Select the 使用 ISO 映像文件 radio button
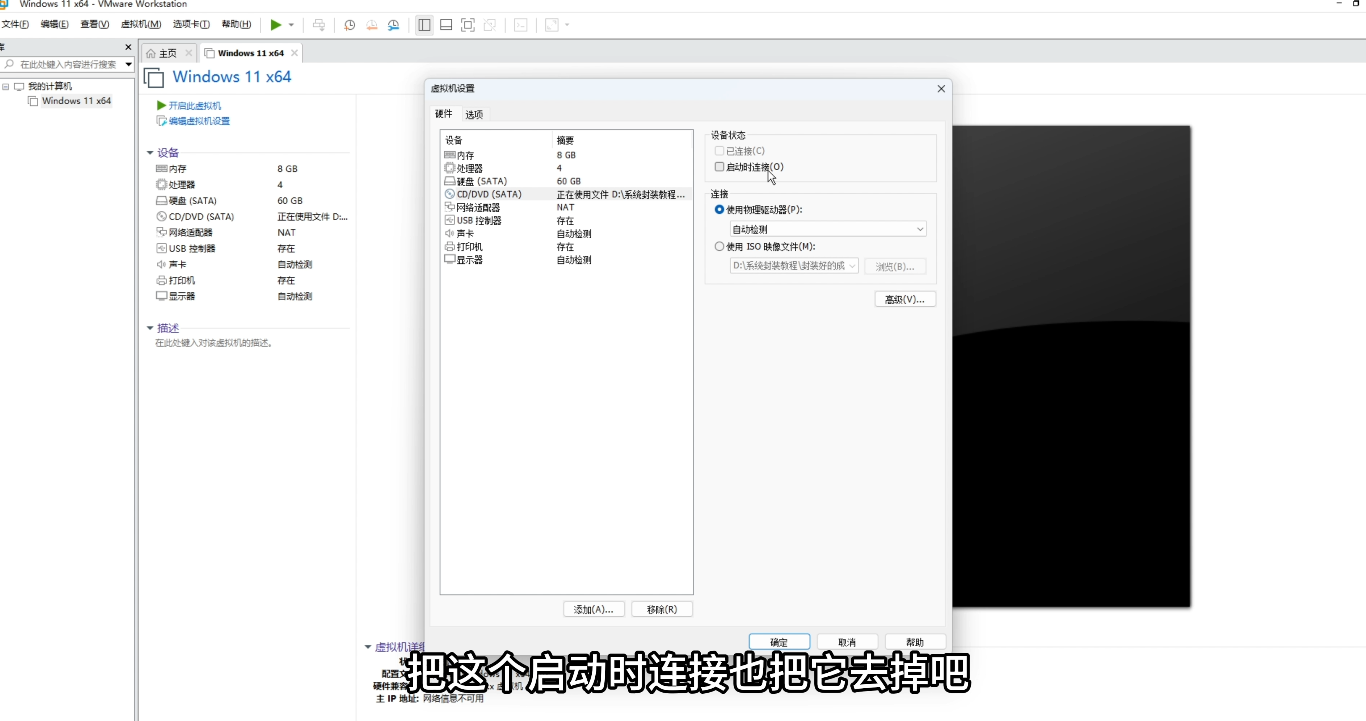 pos(720,246)
